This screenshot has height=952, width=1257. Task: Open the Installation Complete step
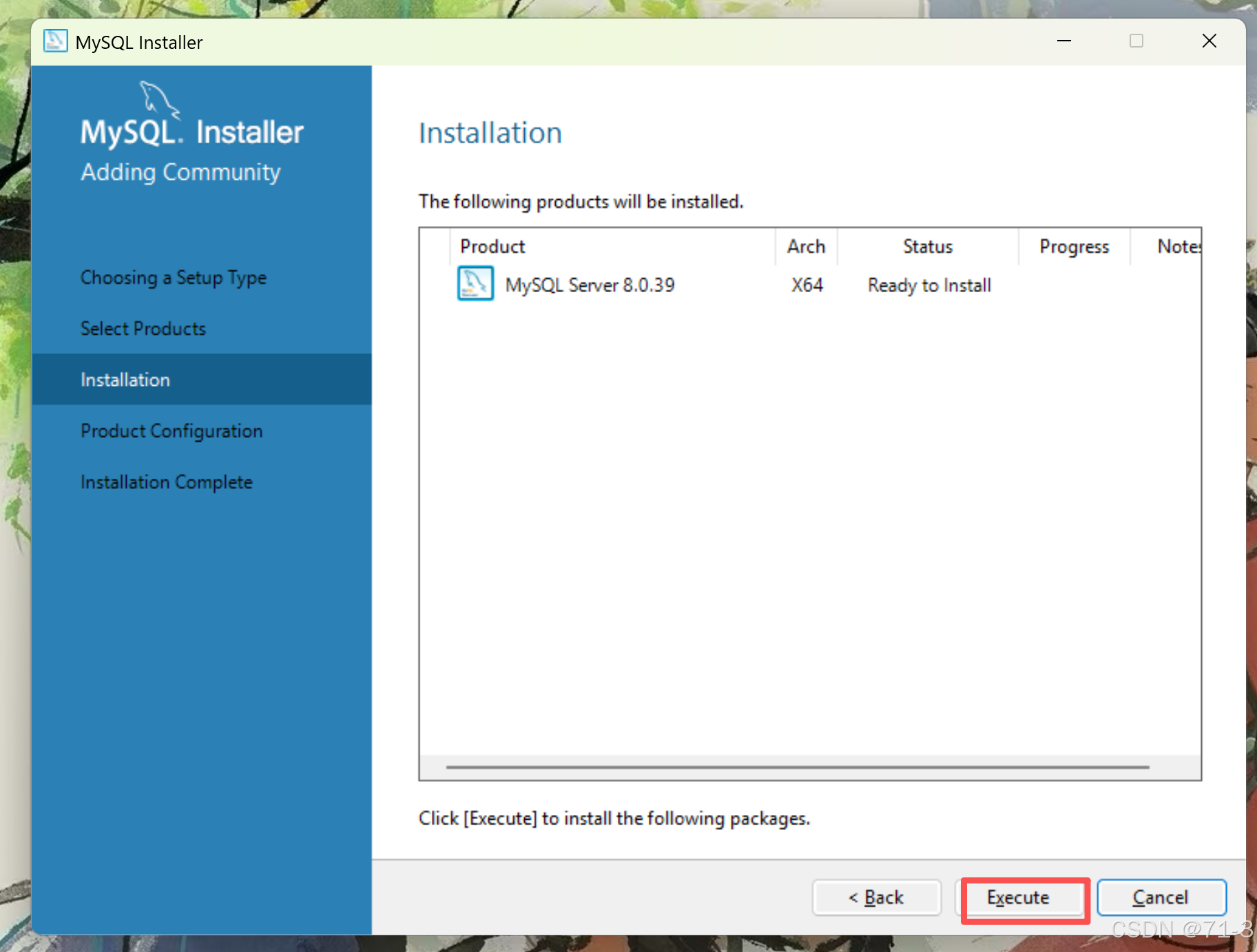167,482
